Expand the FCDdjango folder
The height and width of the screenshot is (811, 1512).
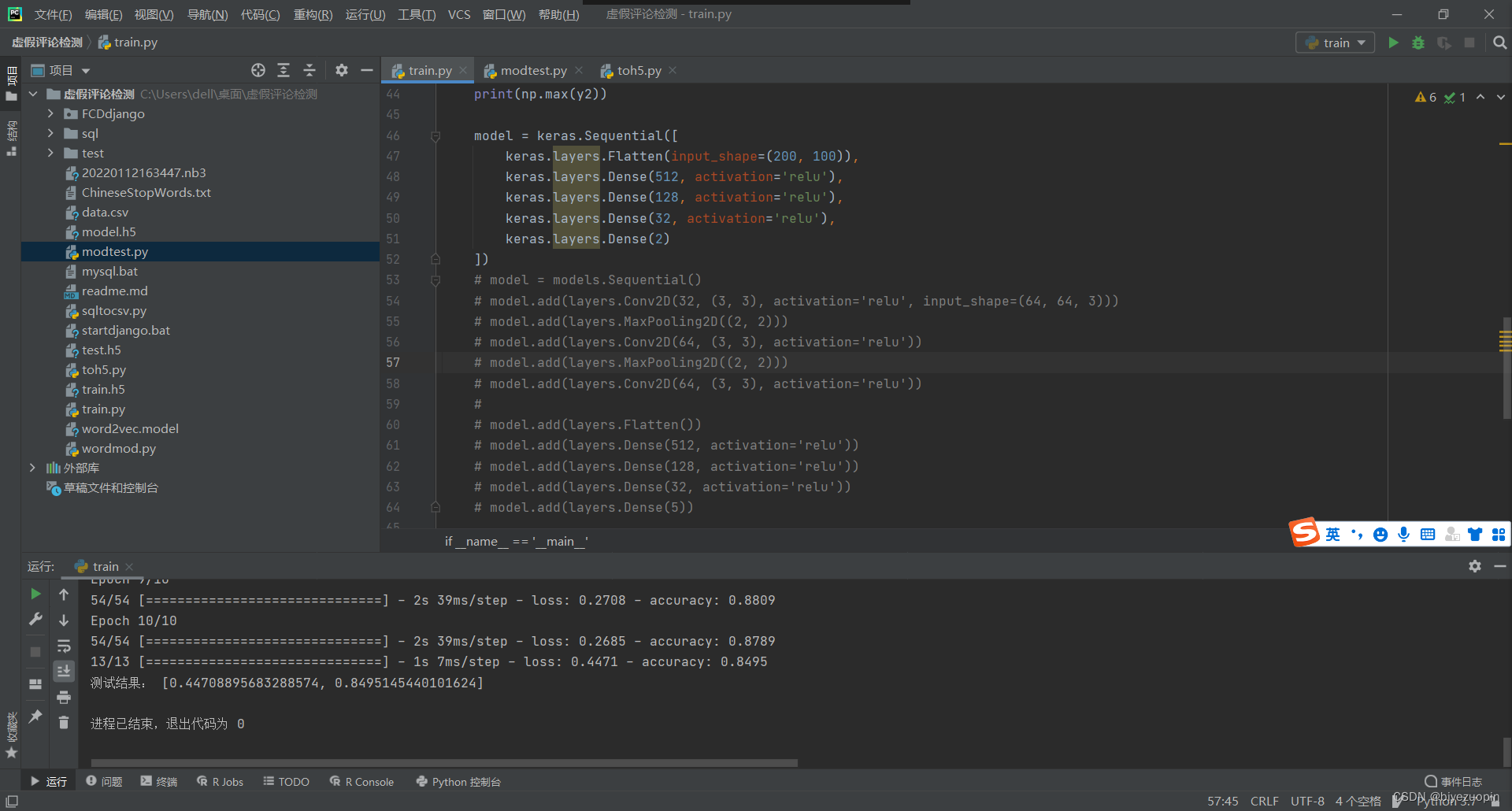[50, 113]
